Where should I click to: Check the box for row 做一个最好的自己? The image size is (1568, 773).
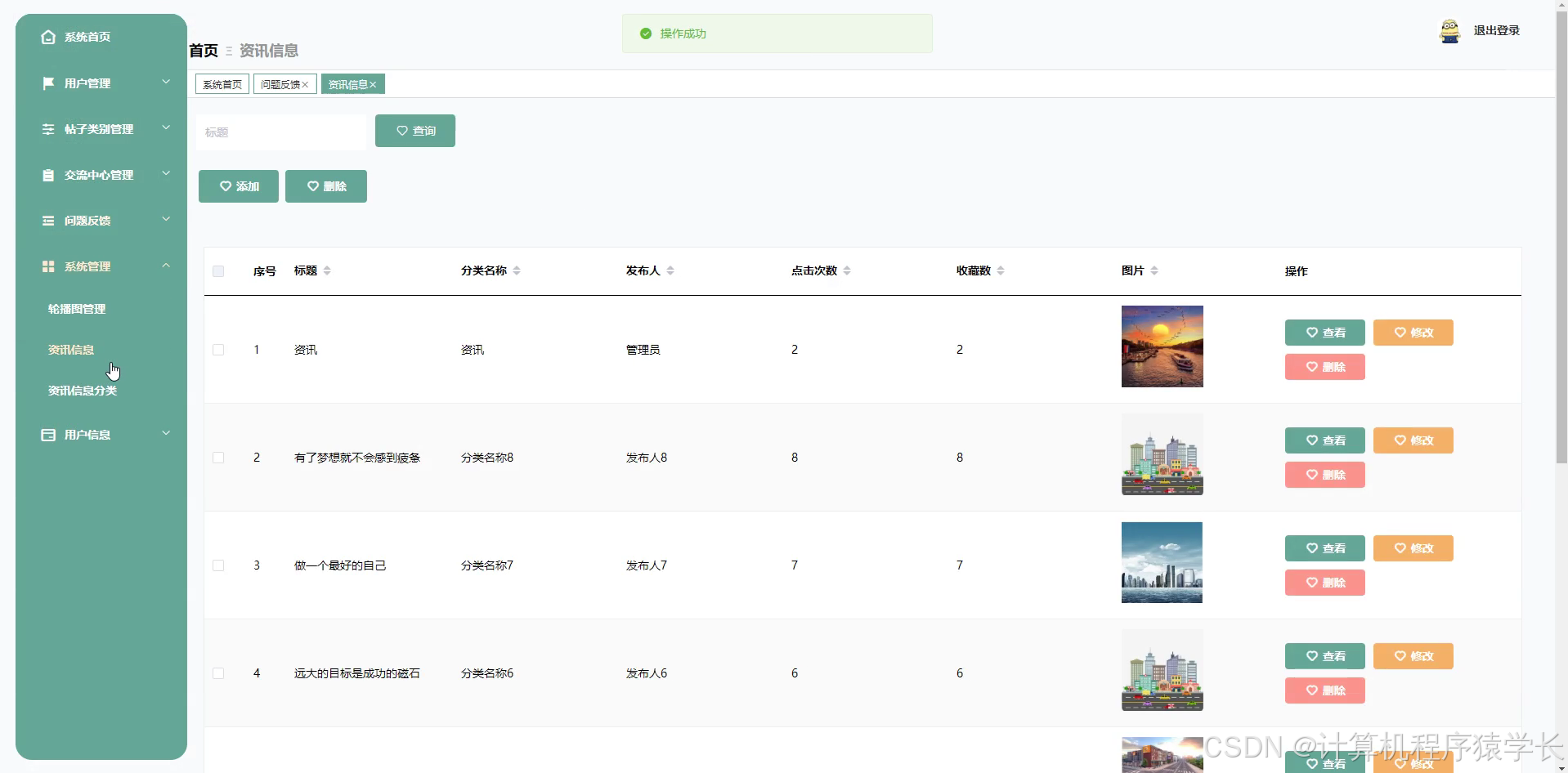click(x=218, y=565)
